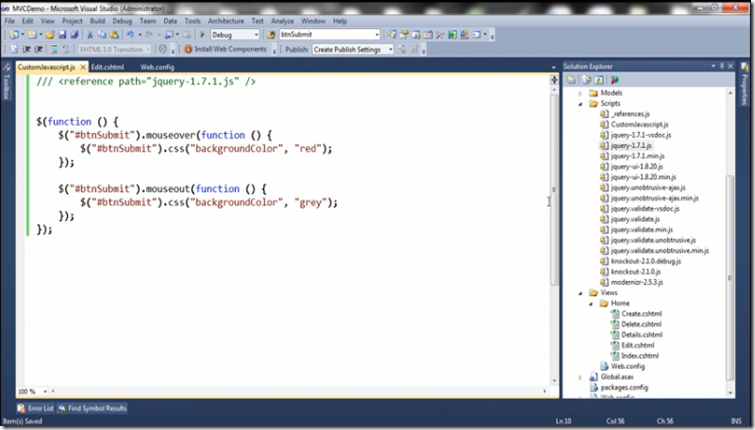Screen dimensions: 755x430
Task: Click the "grey" string in code
Action: [311, 203]
